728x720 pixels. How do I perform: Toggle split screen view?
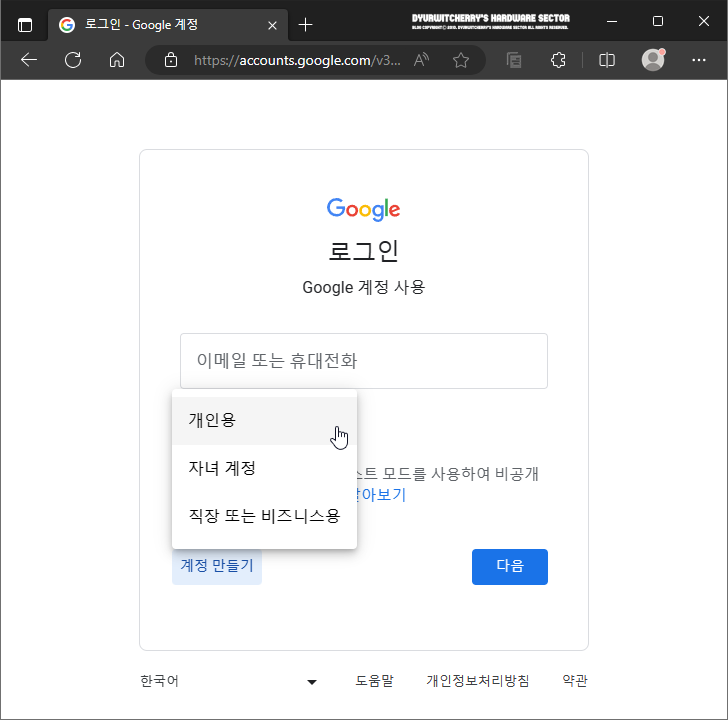click(607, 60)
